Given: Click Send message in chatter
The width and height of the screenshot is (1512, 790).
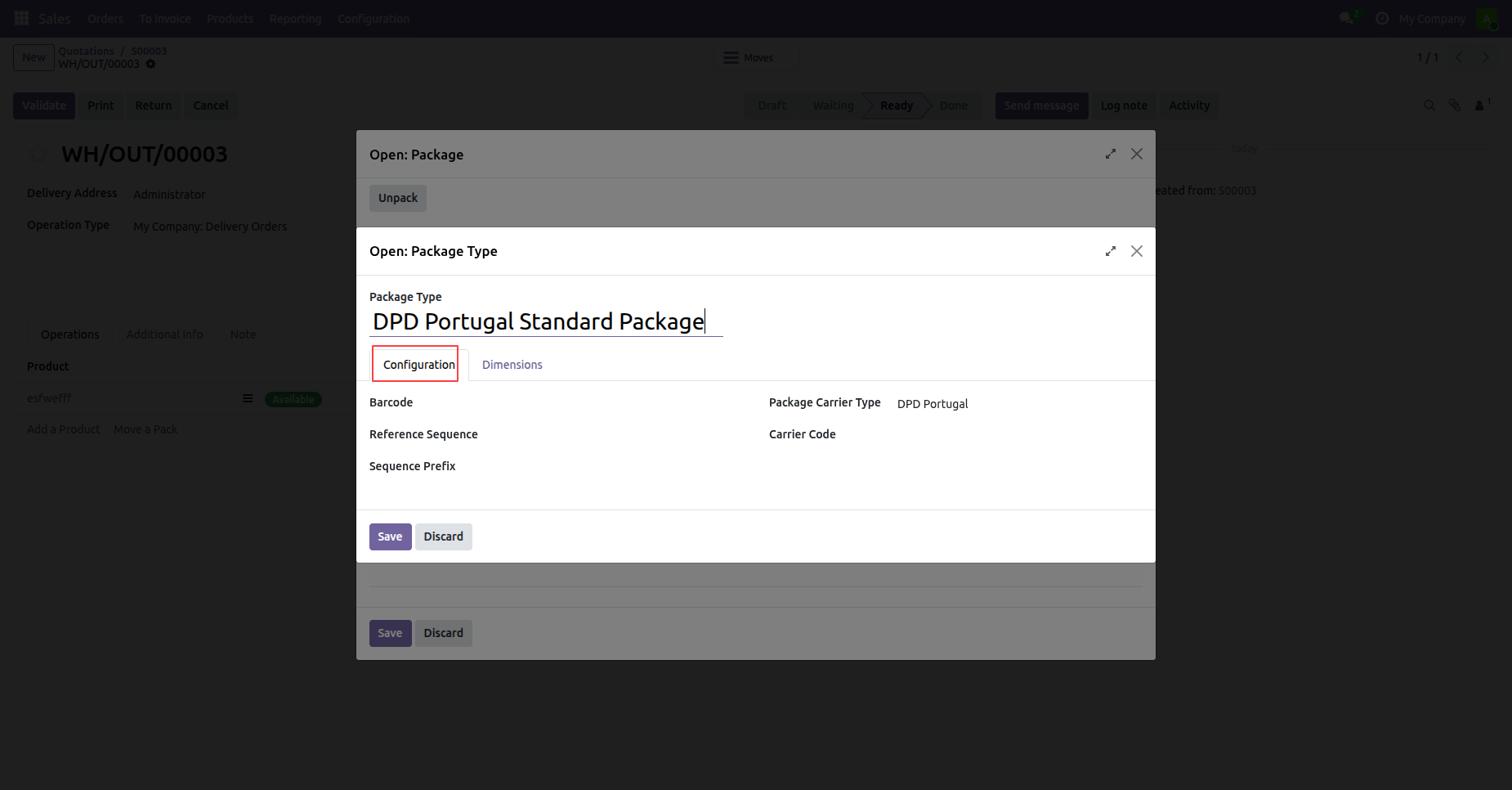Looking at the screenshot, I should point(1041,105).
